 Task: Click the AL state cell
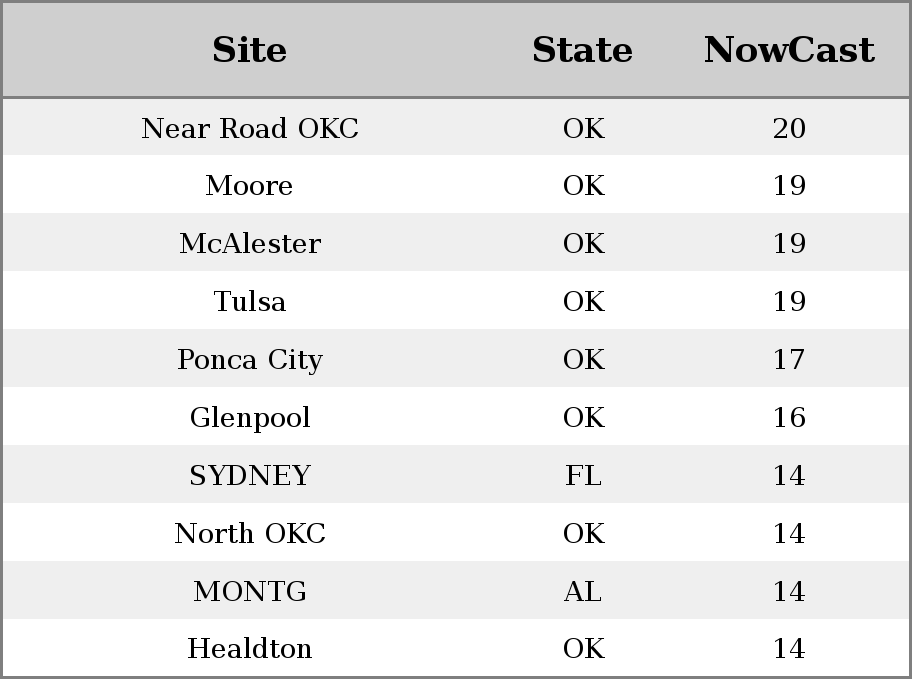(x=583, y=591)
